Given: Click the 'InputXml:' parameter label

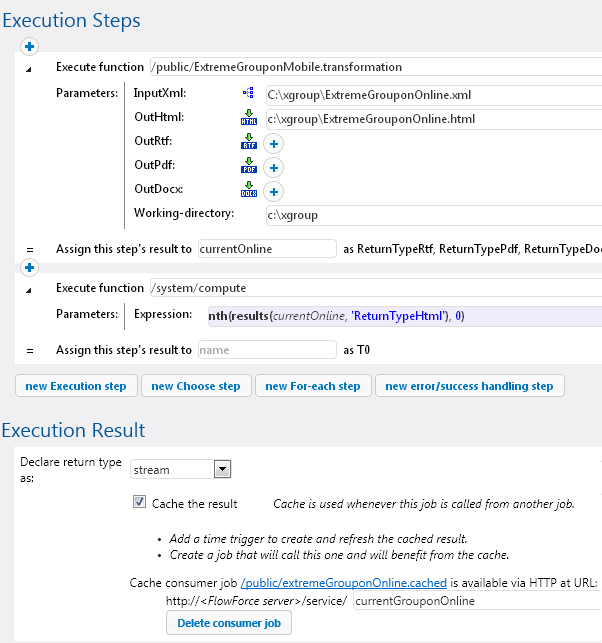Looking at the screenshot, I should pos(160,93).
